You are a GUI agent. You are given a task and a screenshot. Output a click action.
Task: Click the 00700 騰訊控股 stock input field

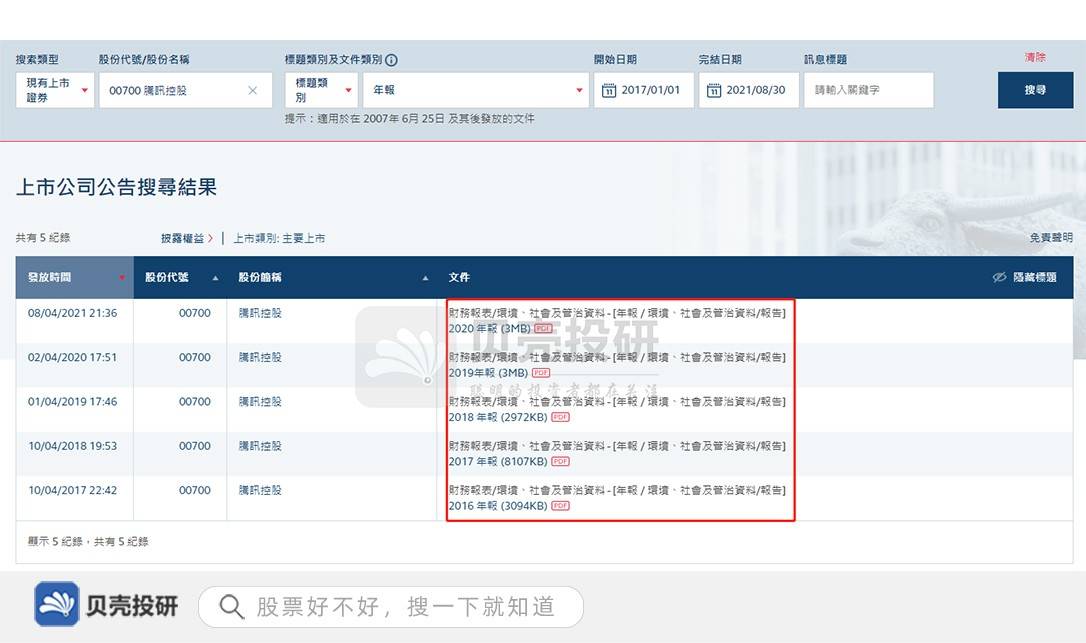(x=186, y=90)
